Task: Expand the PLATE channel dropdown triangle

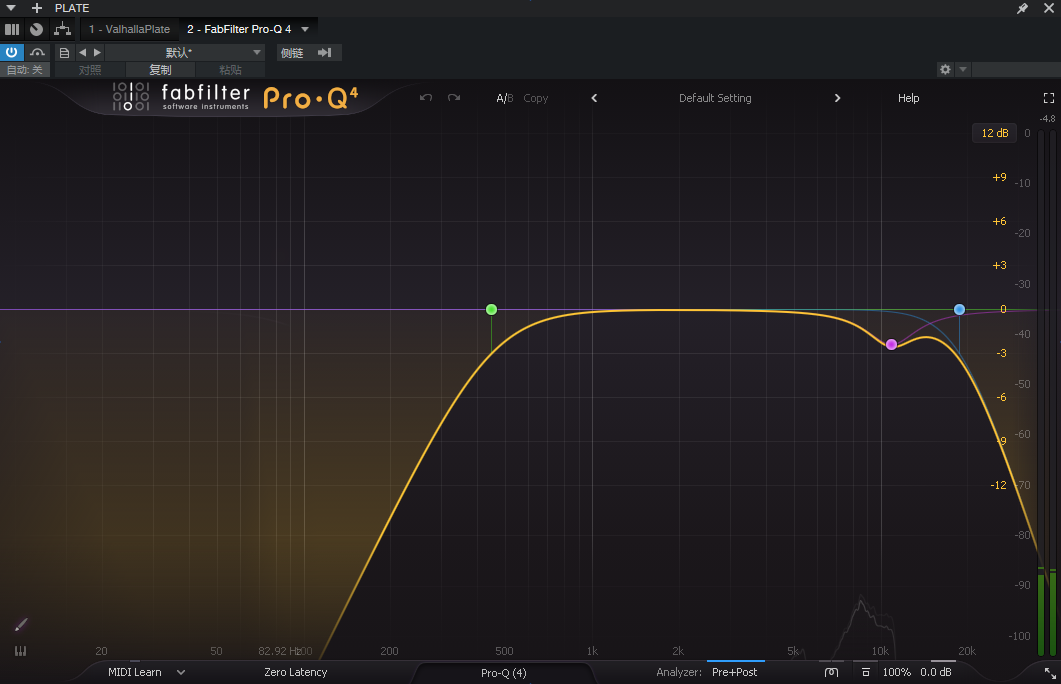Action: (x=11, y=8)
